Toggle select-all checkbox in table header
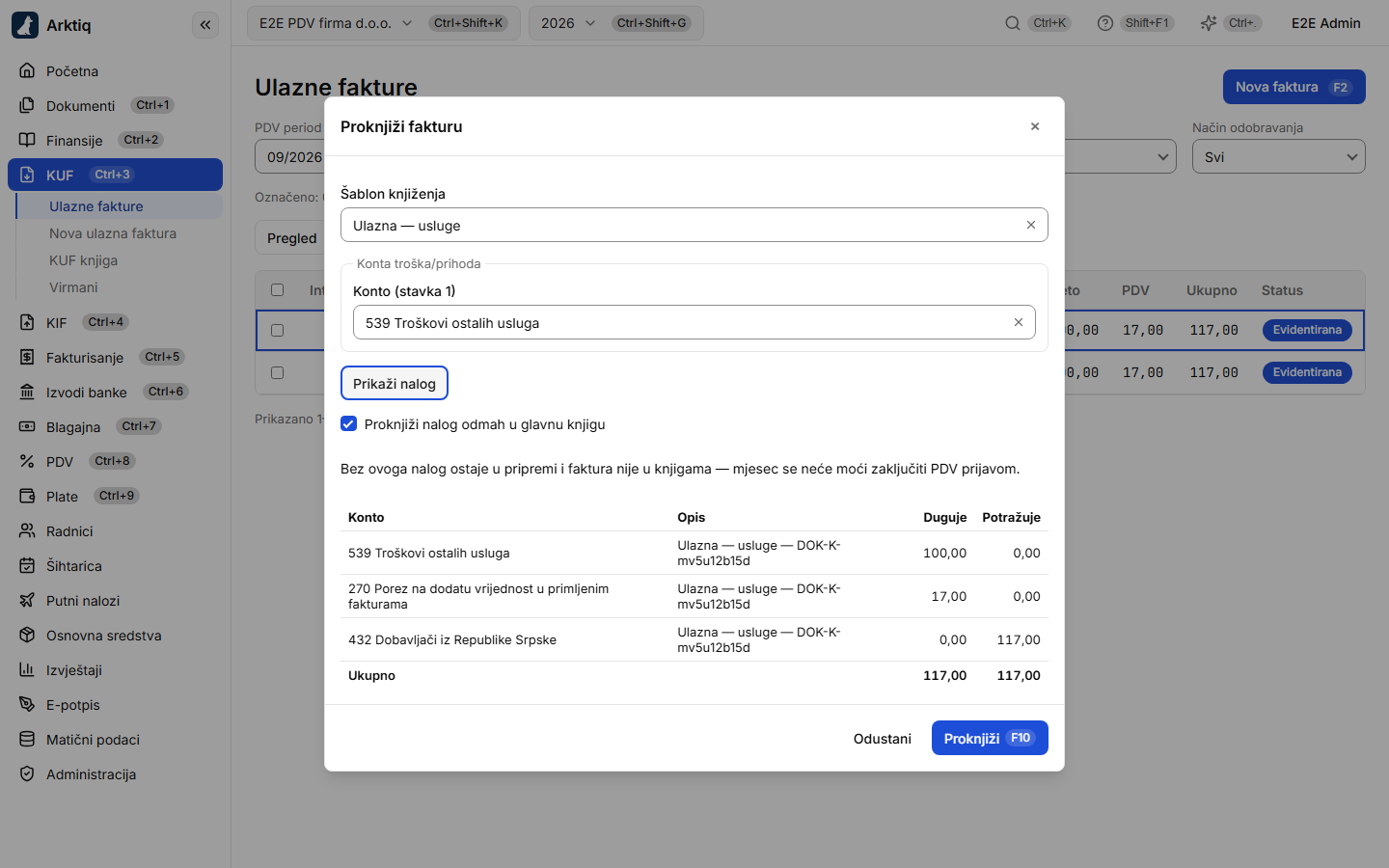1389x868 pixels. tap(278, 289)
